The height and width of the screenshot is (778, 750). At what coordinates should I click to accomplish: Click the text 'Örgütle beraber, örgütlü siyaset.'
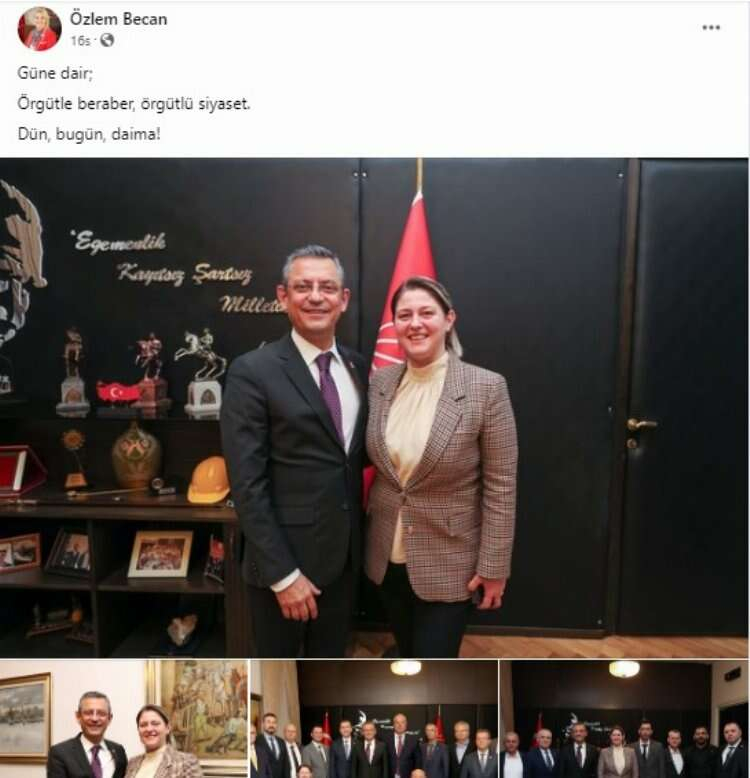point(134,104)
